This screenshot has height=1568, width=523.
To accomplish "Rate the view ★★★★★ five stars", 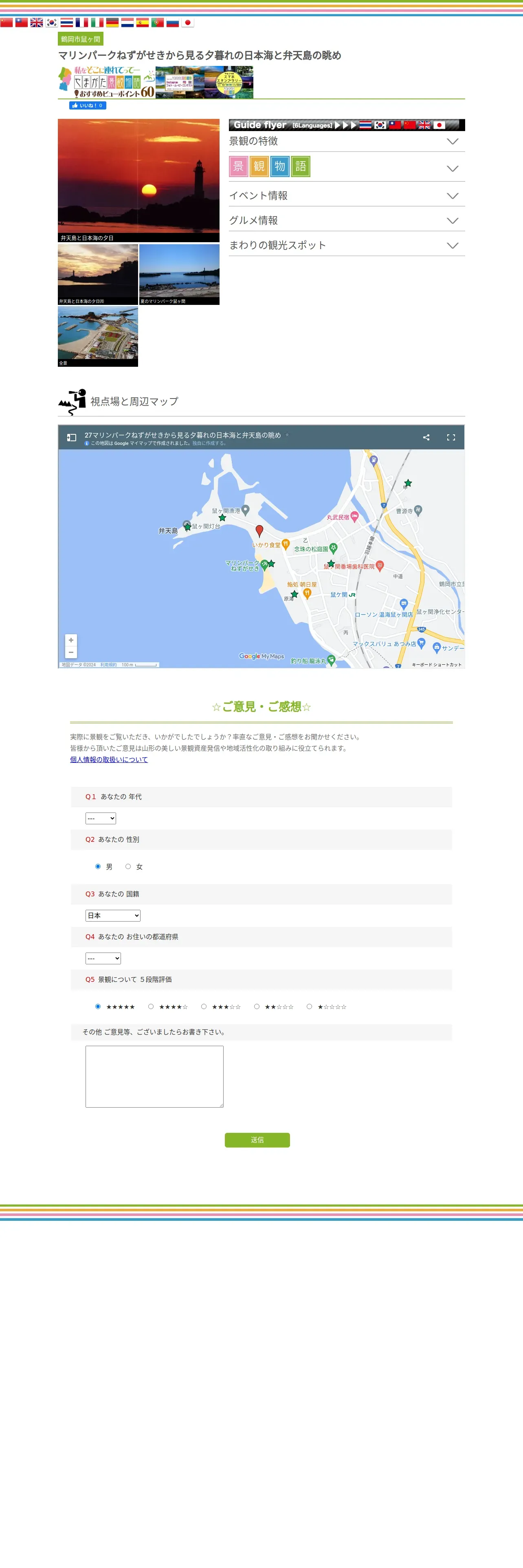I will click(98, 1007).
